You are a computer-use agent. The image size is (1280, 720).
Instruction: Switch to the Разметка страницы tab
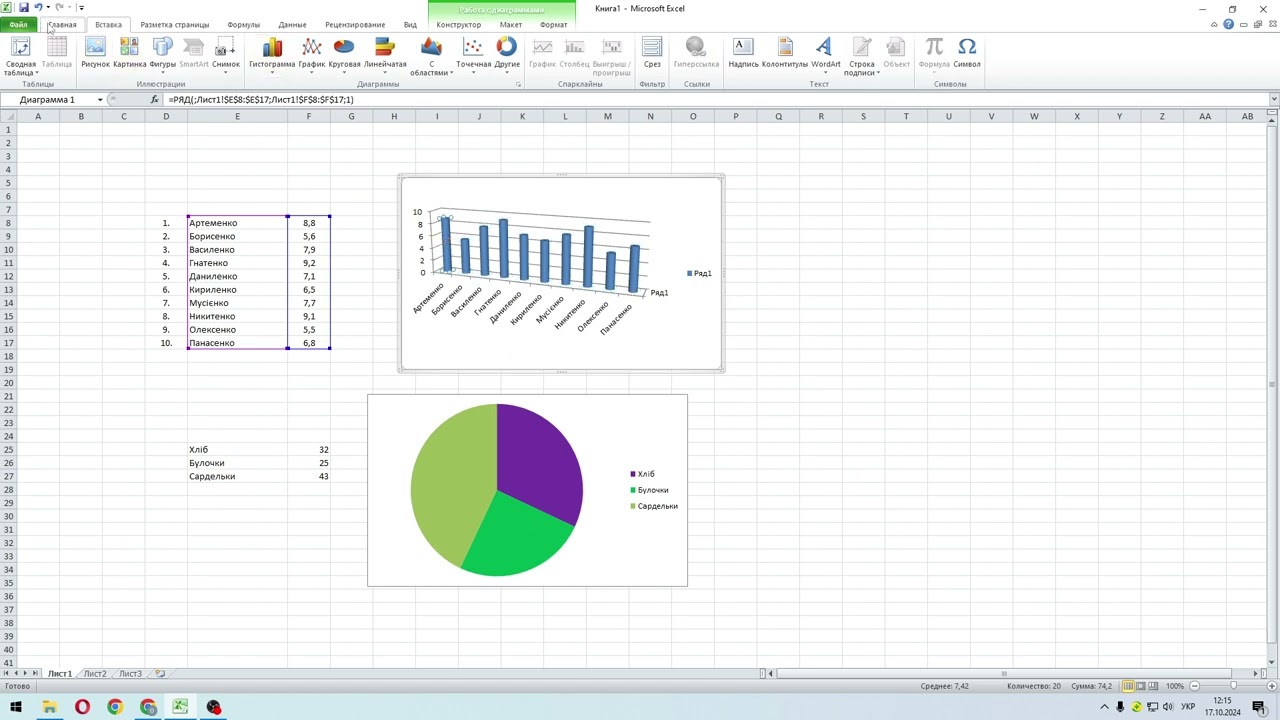[x=175, y=24]
